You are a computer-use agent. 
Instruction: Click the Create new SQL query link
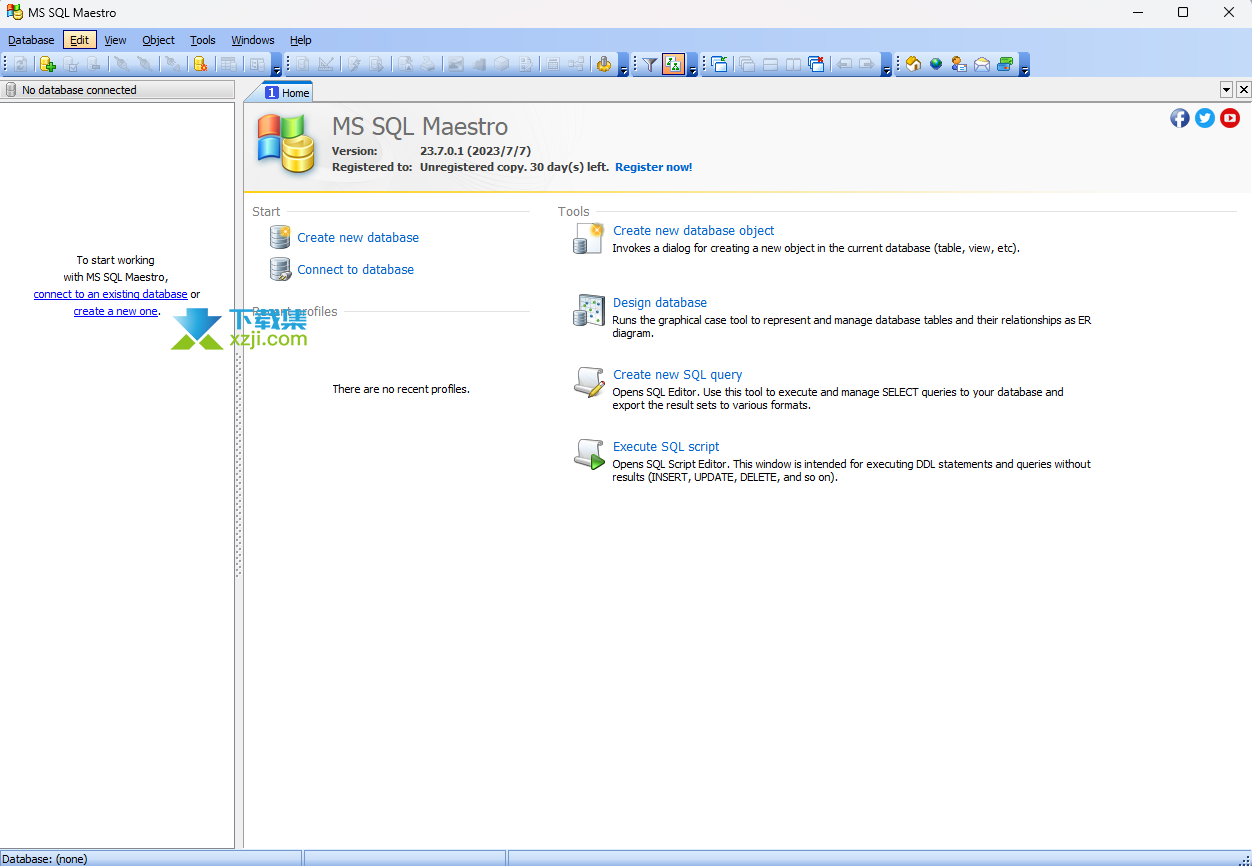click(x=677, y=374)
